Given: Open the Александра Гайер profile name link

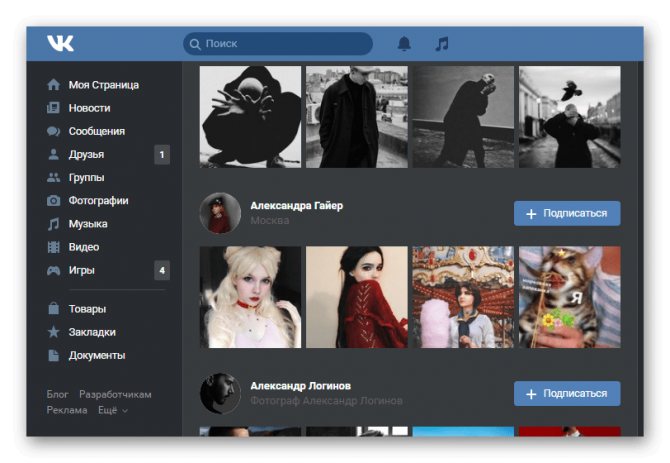Looking at the screenshot, I should pos(297,205).
